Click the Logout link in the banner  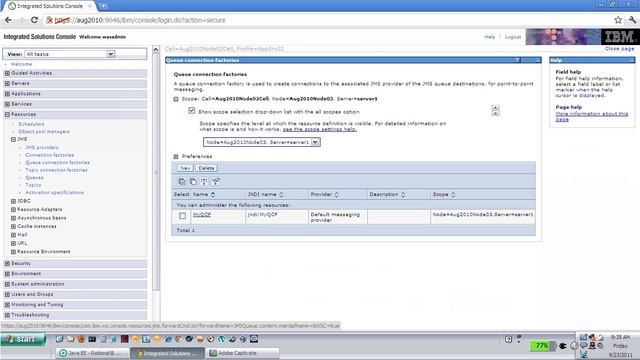pyautogui.click(x=513, y=37)
